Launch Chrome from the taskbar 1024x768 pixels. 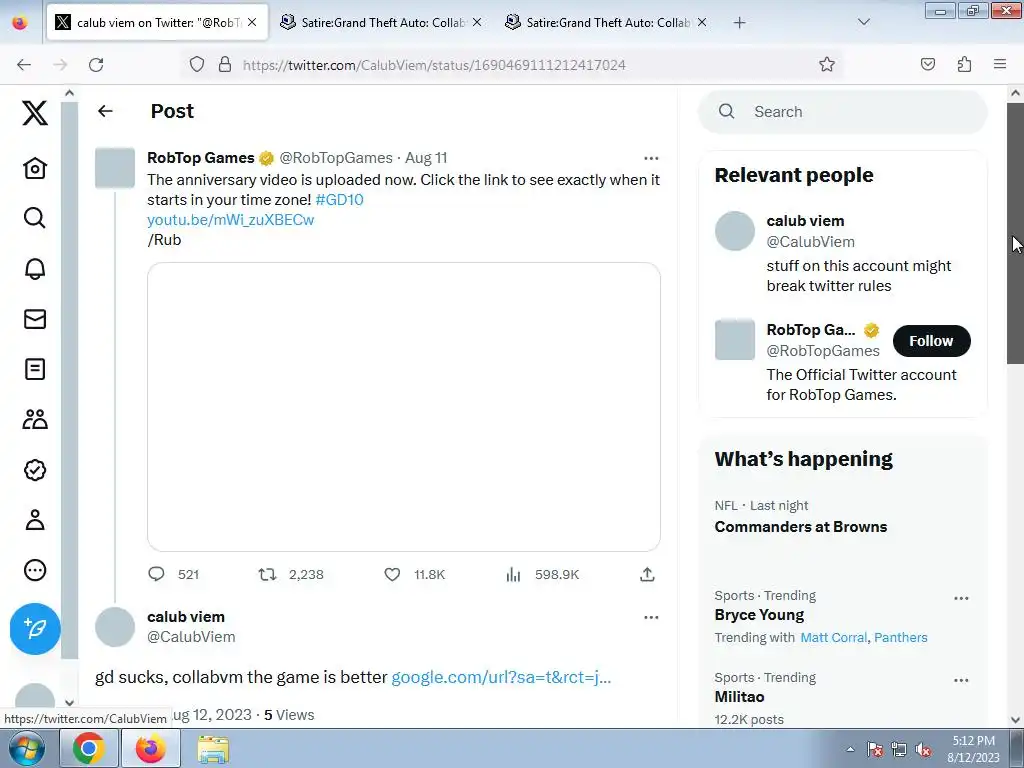point(89,749)
